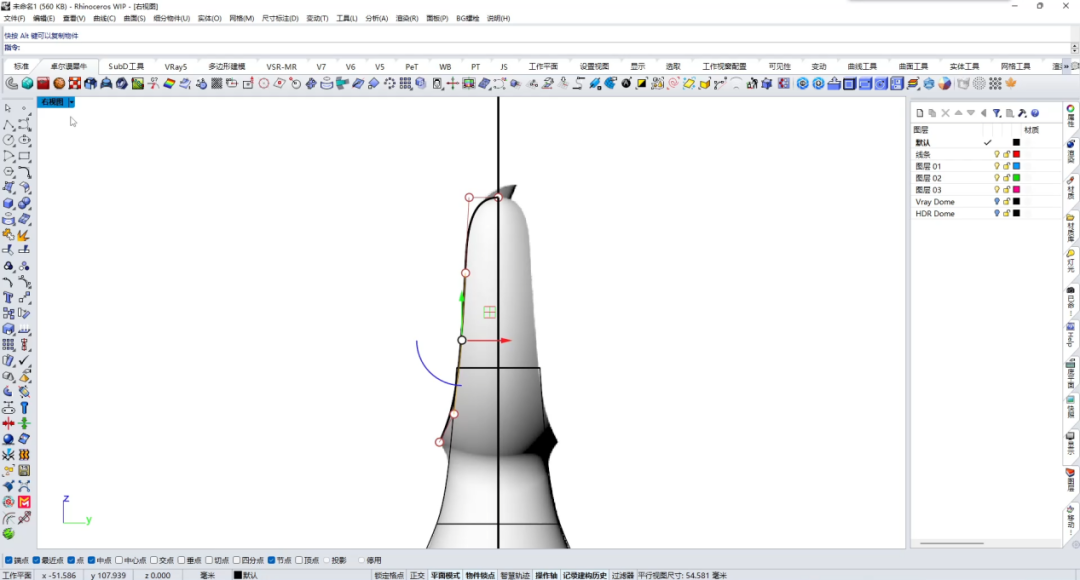This screenshot has width=1080, height=580.
Task: Open layer panel help icon
Action: pyautogui.click(x=1035, y=113)
